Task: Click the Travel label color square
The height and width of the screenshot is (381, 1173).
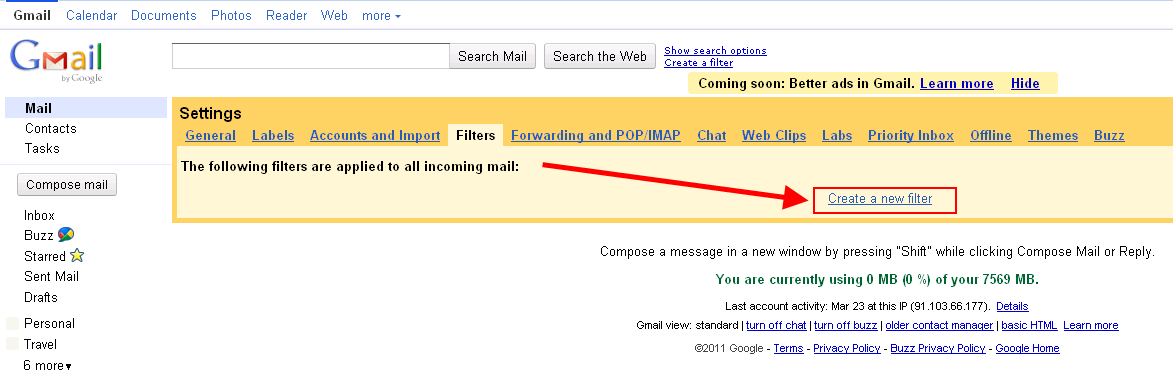Action: pos(12,344)
